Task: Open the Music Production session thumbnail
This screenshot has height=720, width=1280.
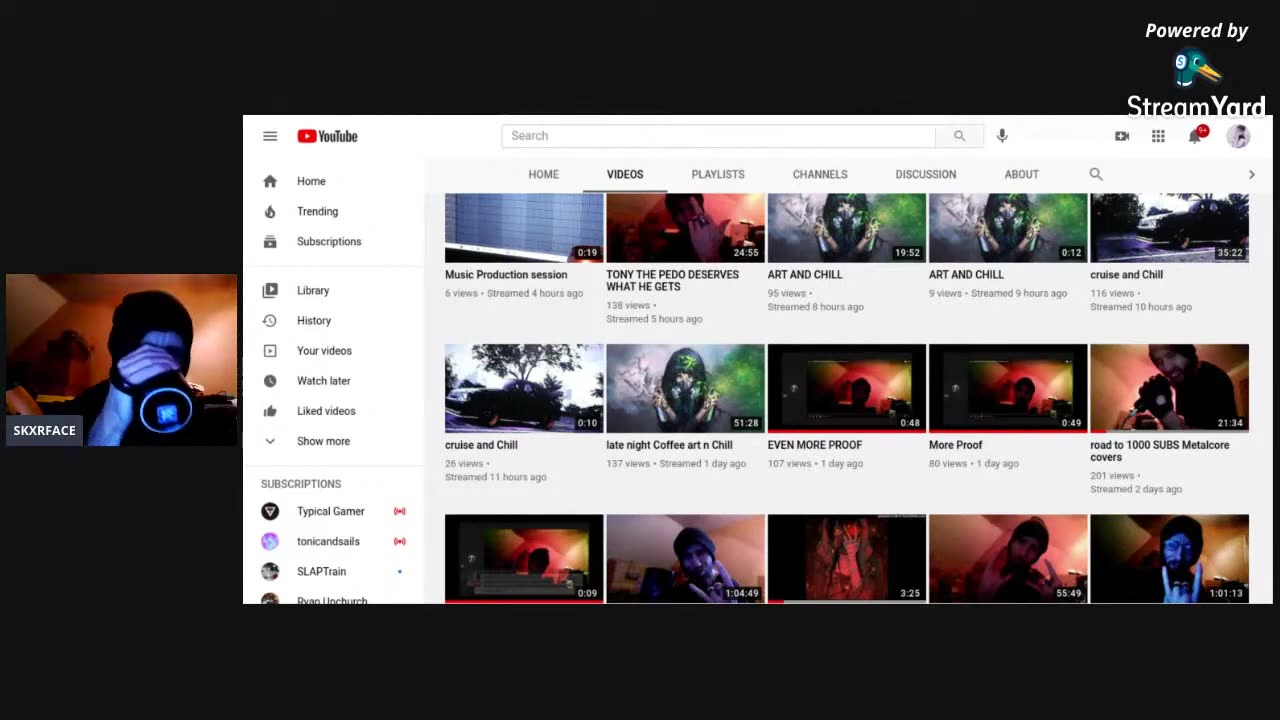Action: point(524,228)
